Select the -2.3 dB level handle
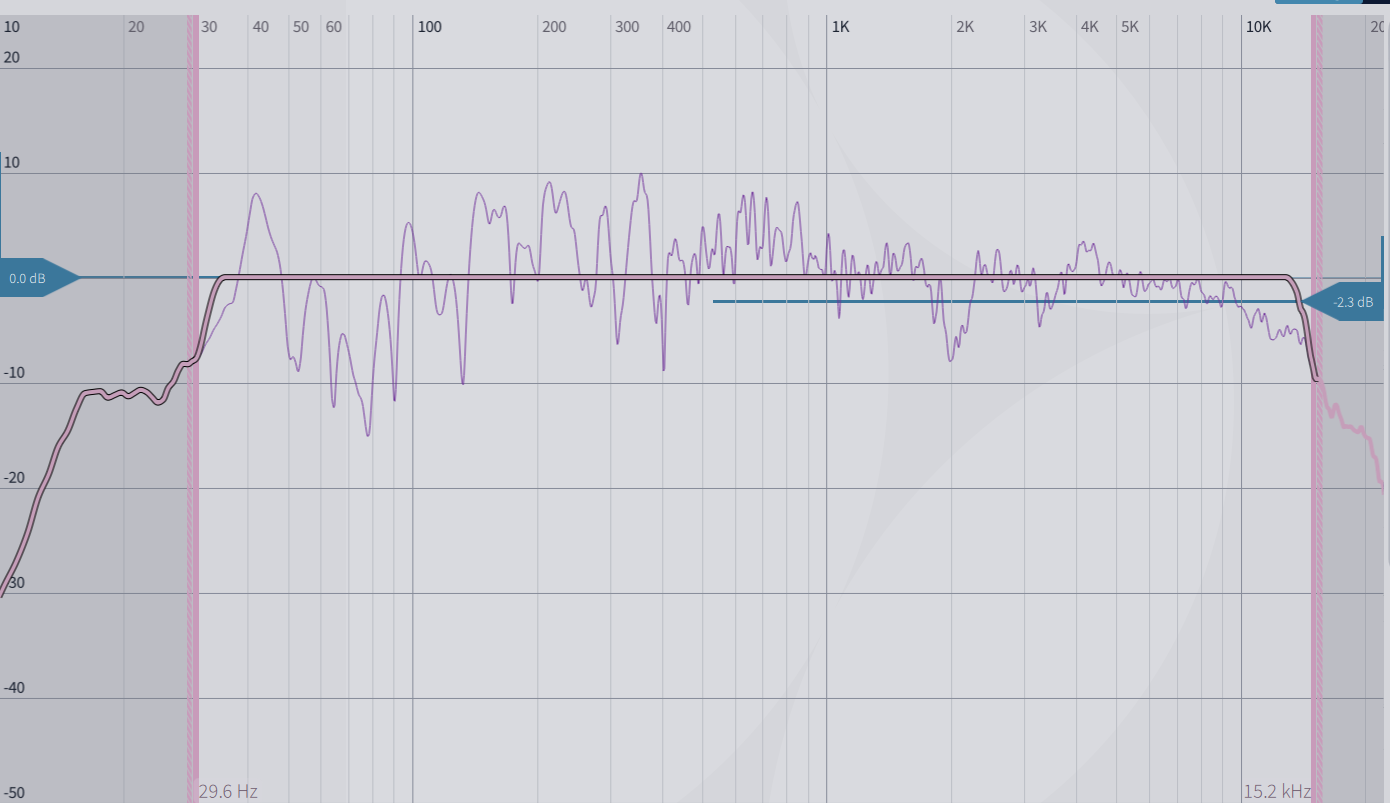The image size is (1390, 803). coord(1345,302)
